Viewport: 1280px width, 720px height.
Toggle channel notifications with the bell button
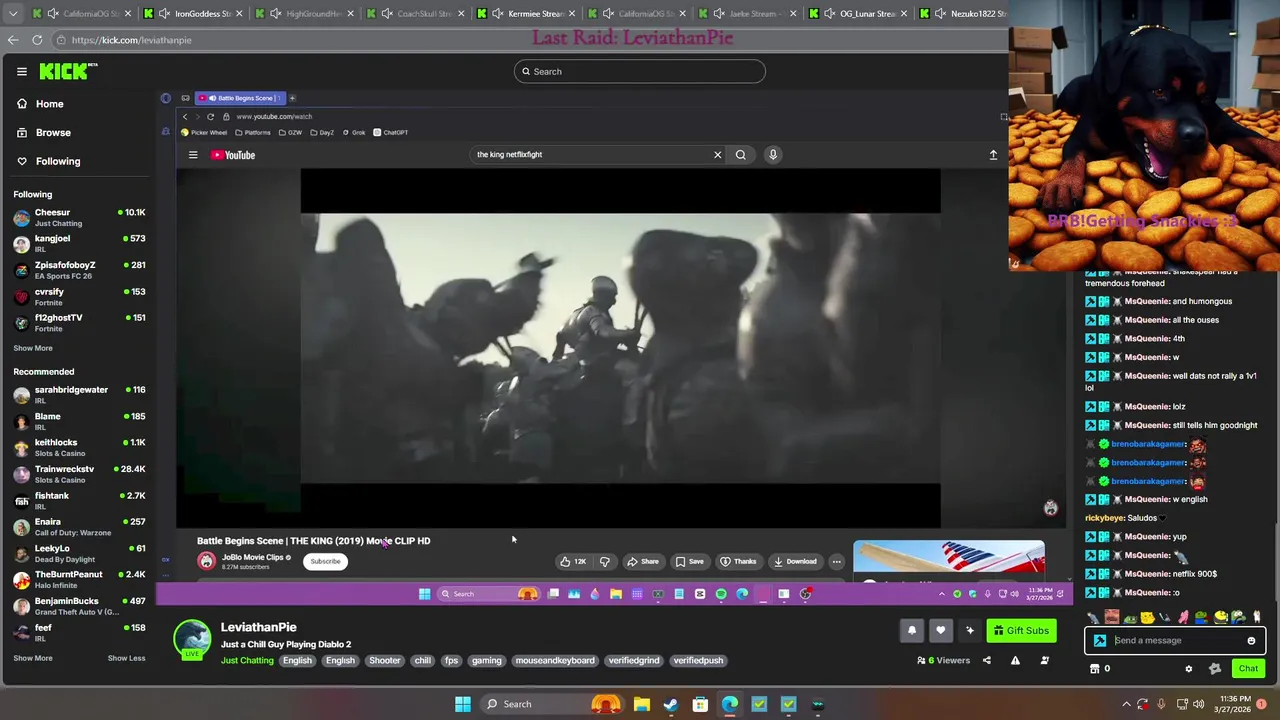coord(912,631)
